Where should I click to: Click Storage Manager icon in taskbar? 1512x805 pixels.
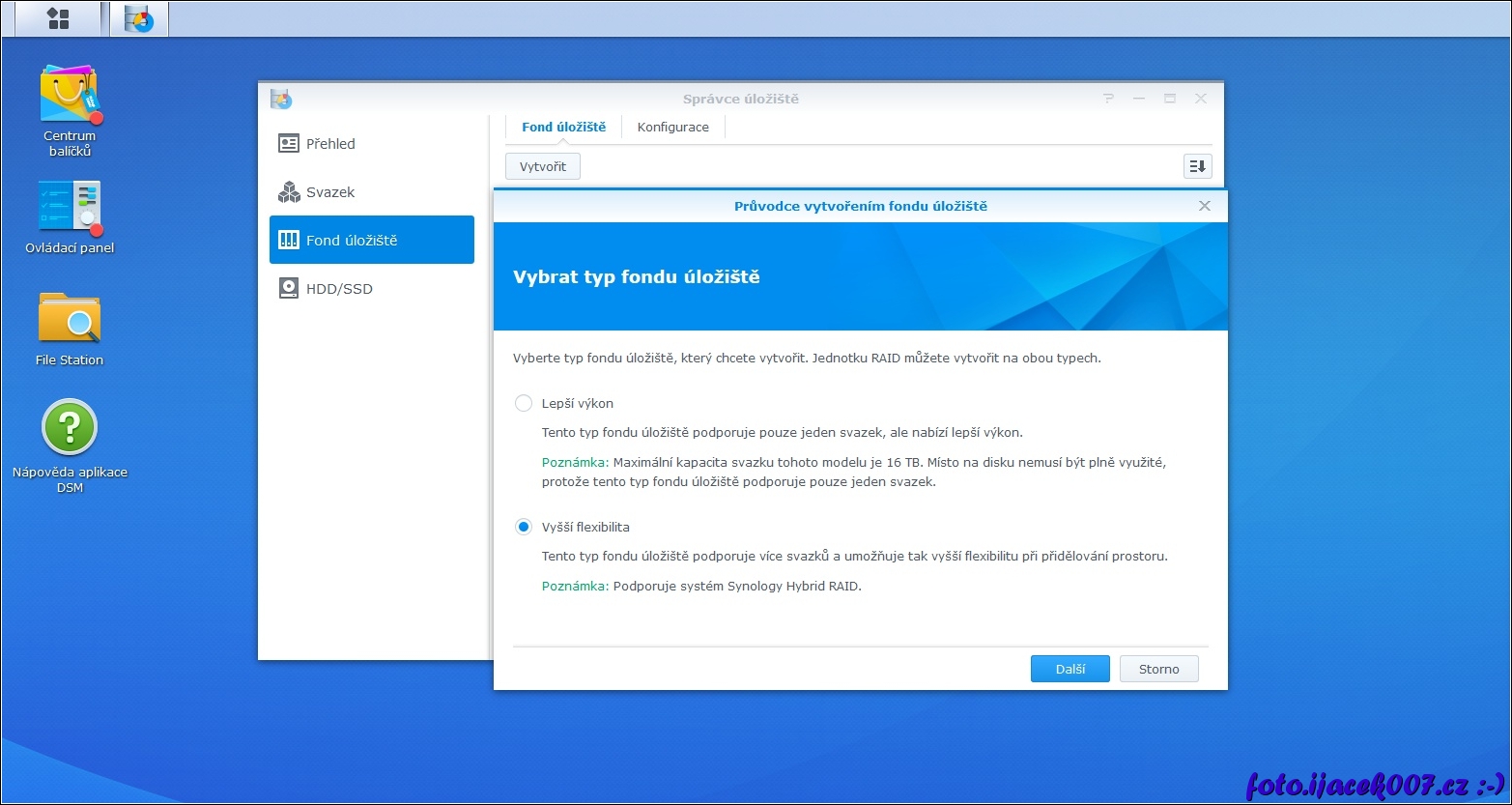pyautogui.click(x=139, y=19)
